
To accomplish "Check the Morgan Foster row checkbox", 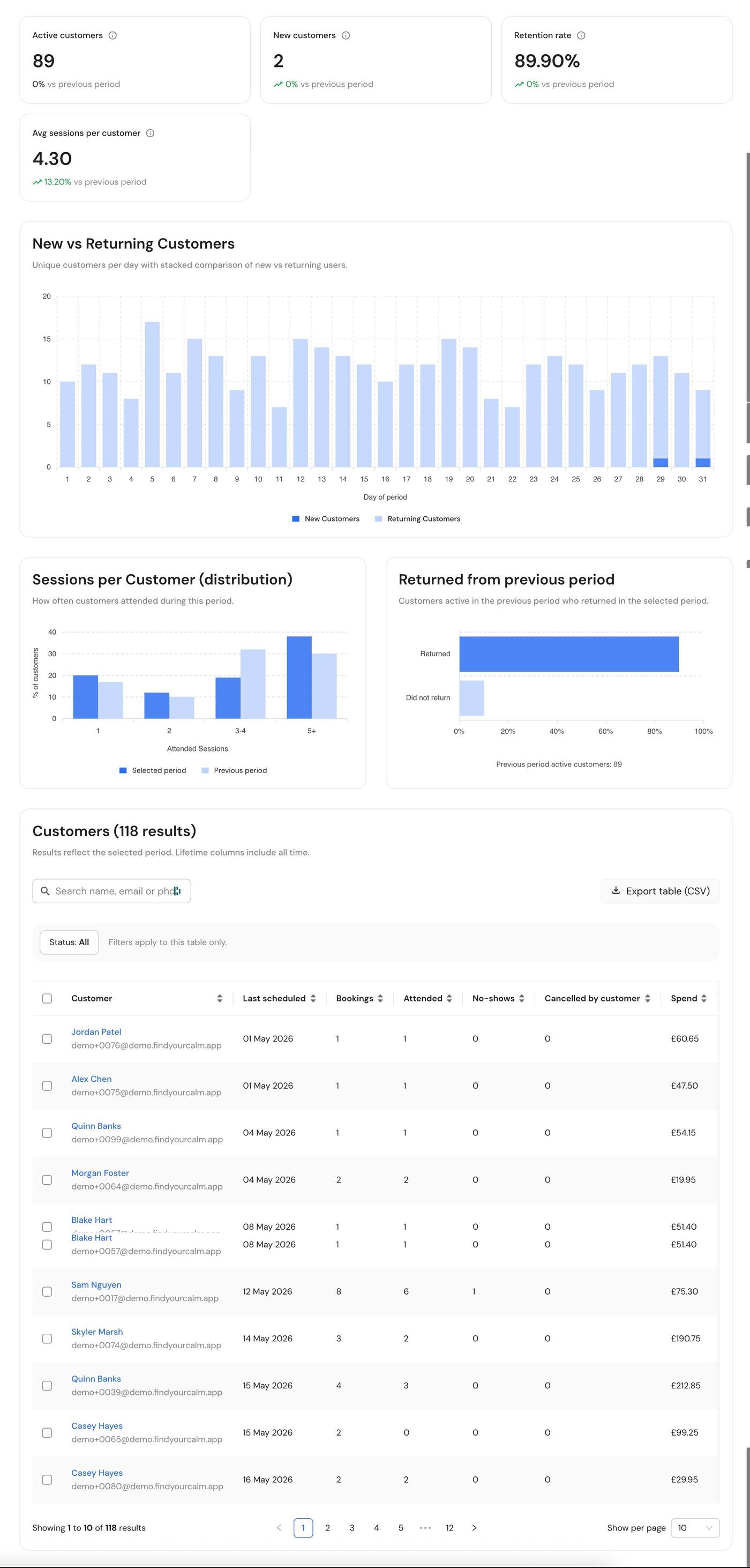I will (x=47, y=1180).
